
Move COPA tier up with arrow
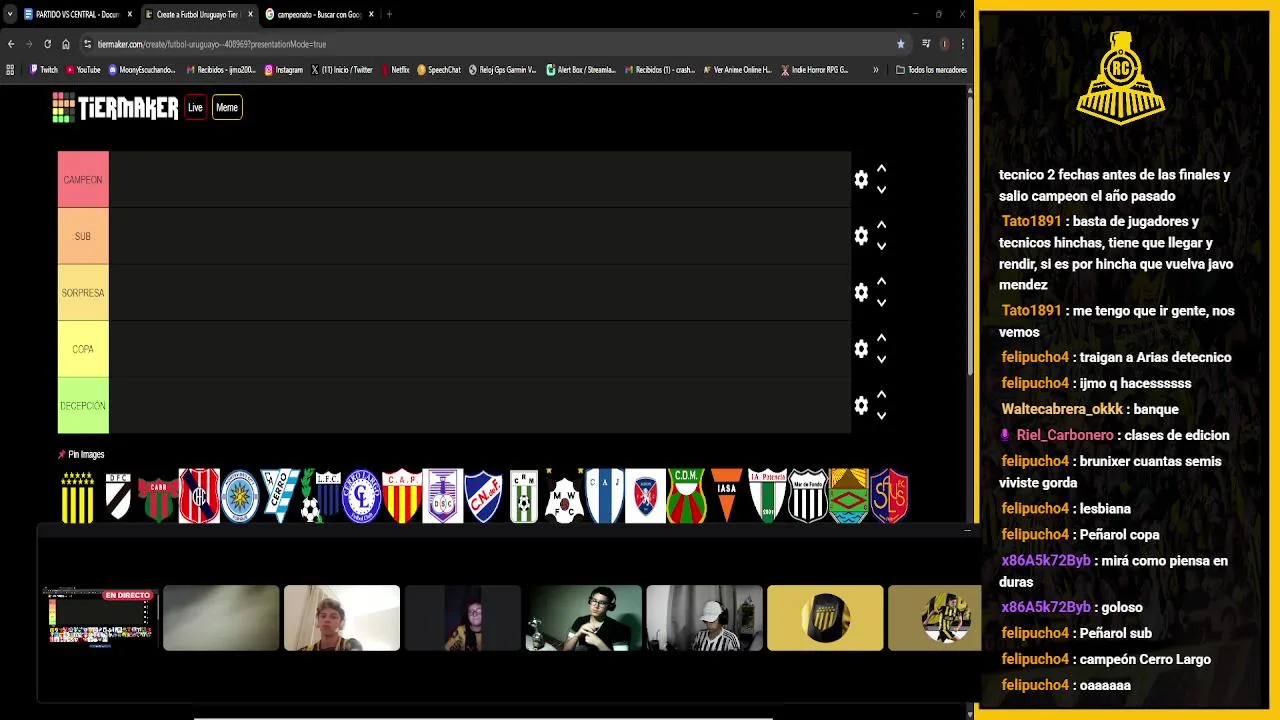click(x=881, y=339)
